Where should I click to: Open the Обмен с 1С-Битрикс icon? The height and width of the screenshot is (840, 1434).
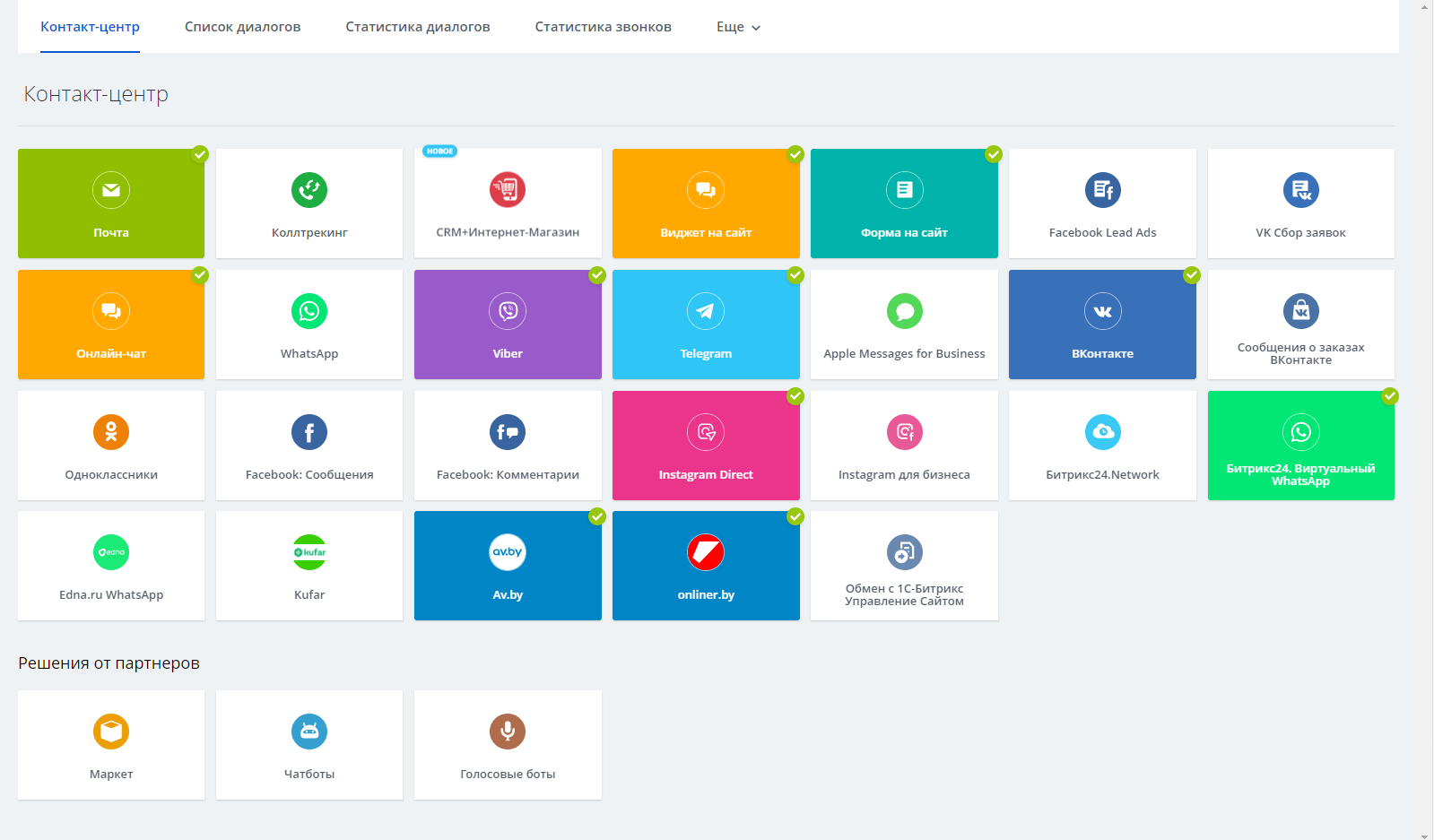904,552
